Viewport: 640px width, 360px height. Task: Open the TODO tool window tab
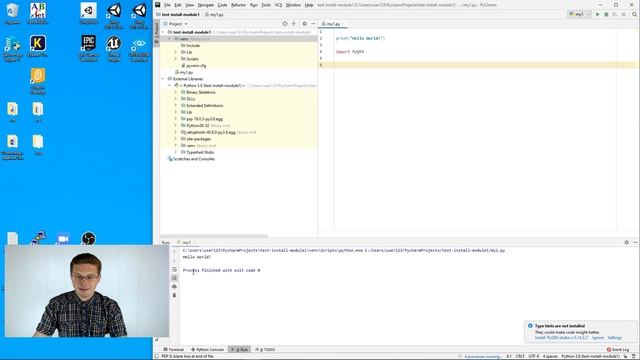coord(265,349)
